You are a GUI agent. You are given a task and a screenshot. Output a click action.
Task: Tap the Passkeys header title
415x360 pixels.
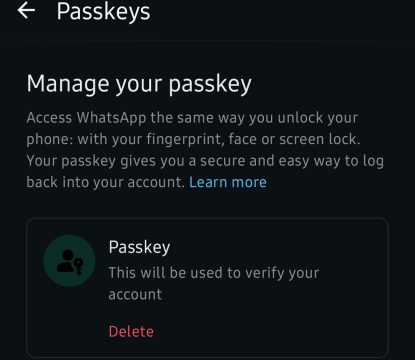[103, 12]
